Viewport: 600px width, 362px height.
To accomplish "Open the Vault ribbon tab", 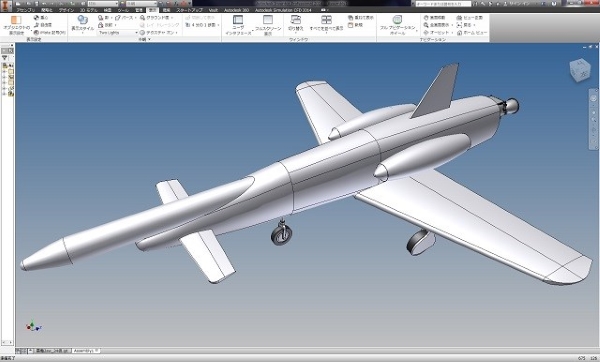I will pos(213,10).
